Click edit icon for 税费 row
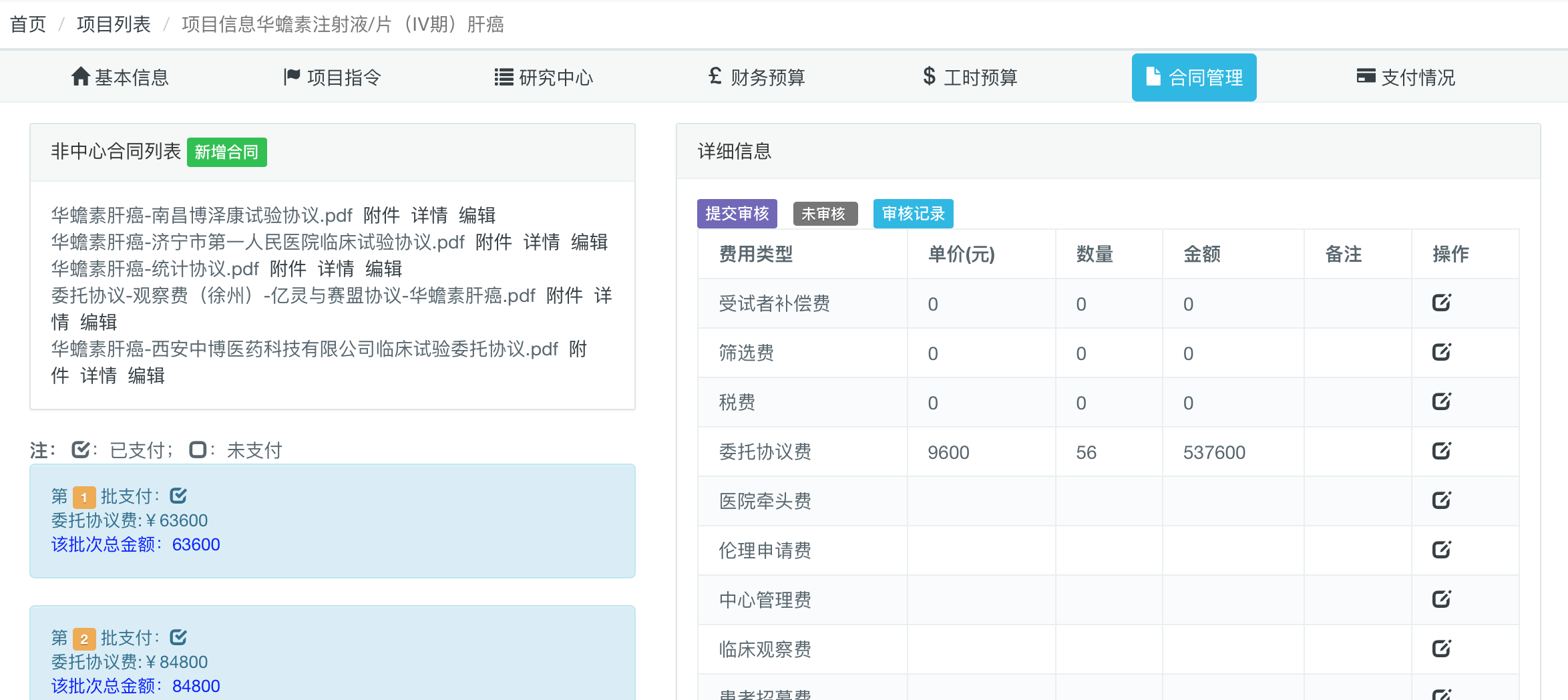 tap(1442, 401)
